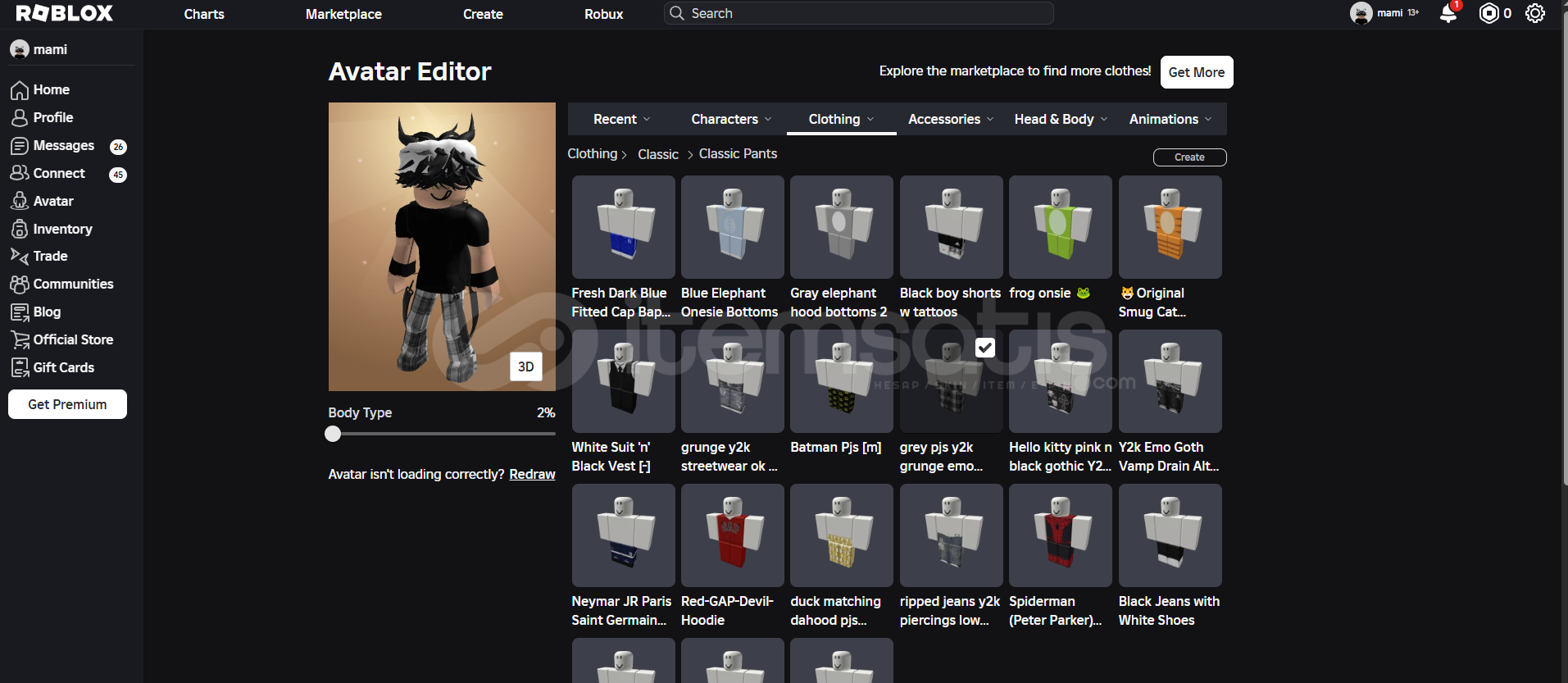Viewport: 1568px width, 683px height.
Task: Open the Classic Pants breadcrumb
Action: tap(738, 154)
